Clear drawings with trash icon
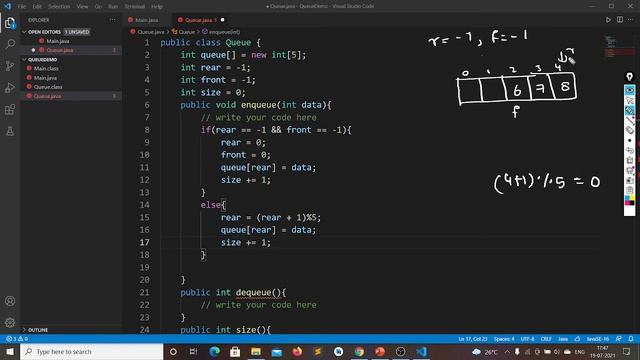The height and width of the screenshot is (360, 640). pos(629,160)
